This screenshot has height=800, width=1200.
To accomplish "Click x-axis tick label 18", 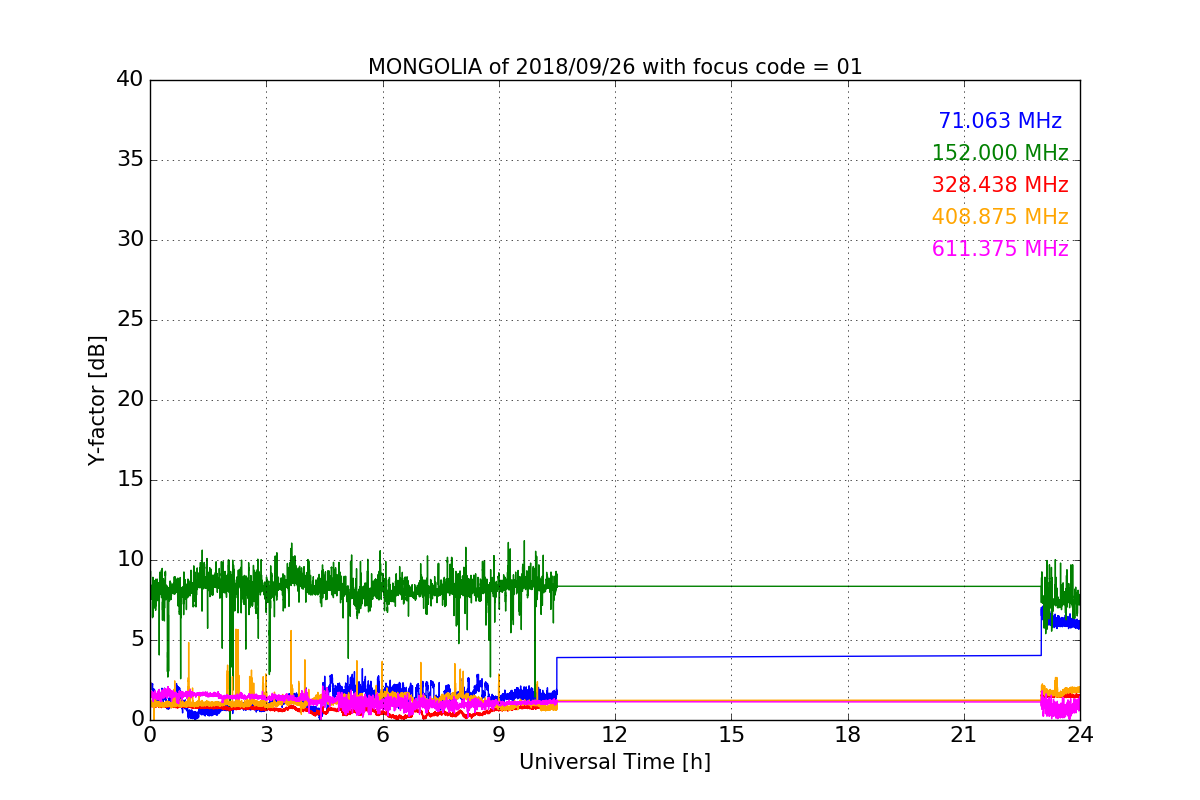I will tap(848, 735).
